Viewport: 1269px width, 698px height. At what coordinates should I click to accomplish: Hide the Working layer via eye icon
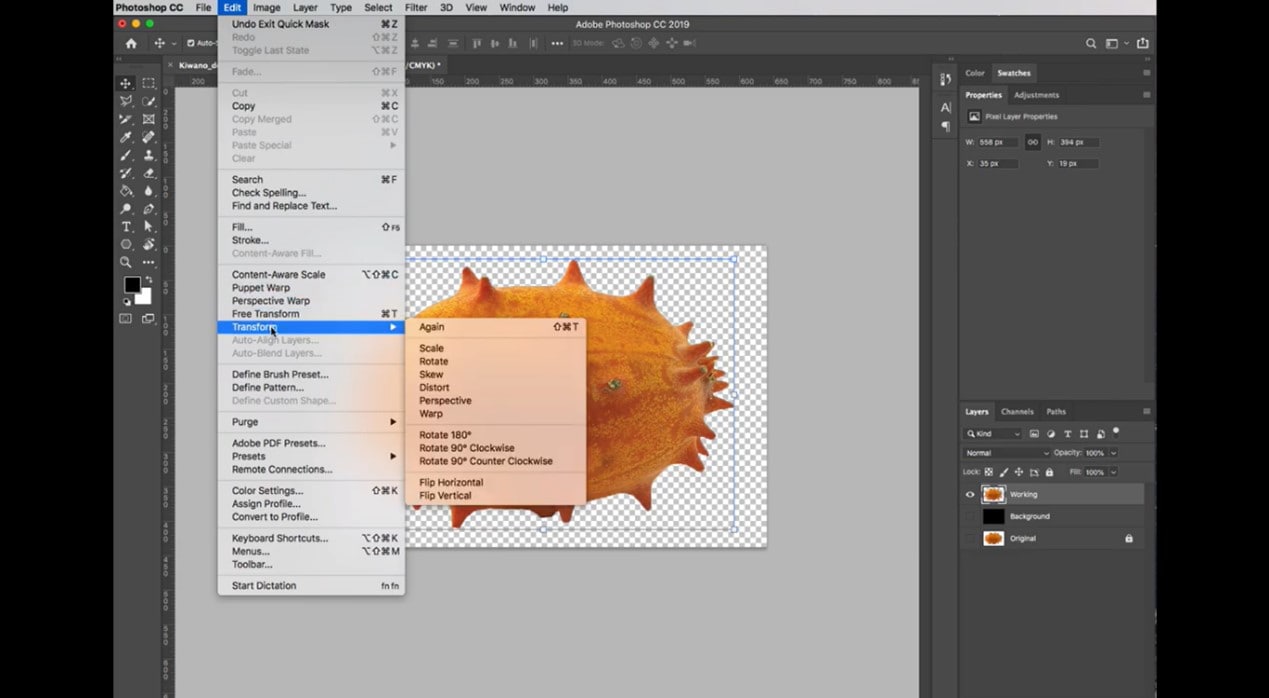click(x=969, y=494)
